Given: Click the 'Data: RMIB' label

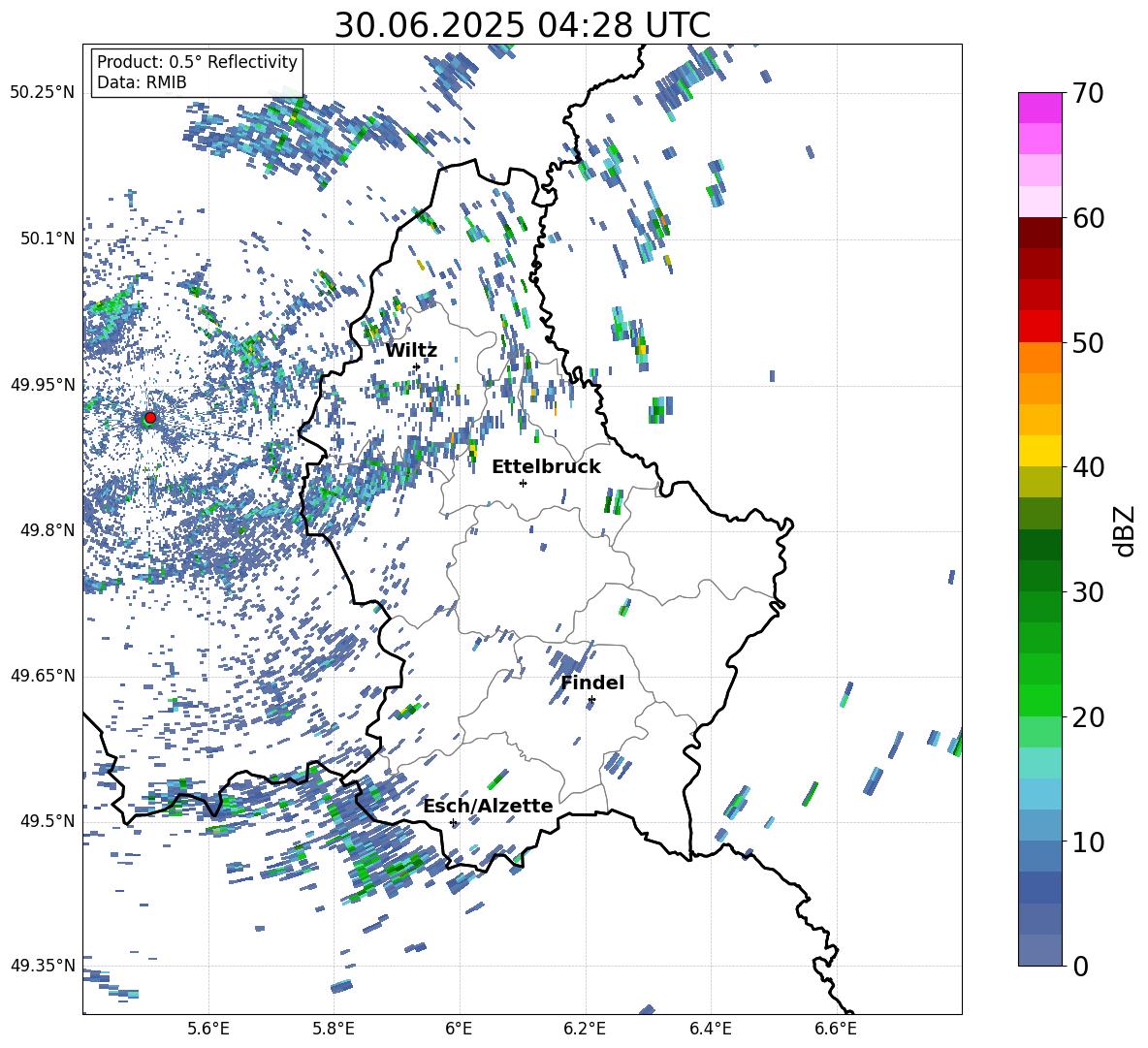Looking at the screenshot, I should [x=142, y=82].
